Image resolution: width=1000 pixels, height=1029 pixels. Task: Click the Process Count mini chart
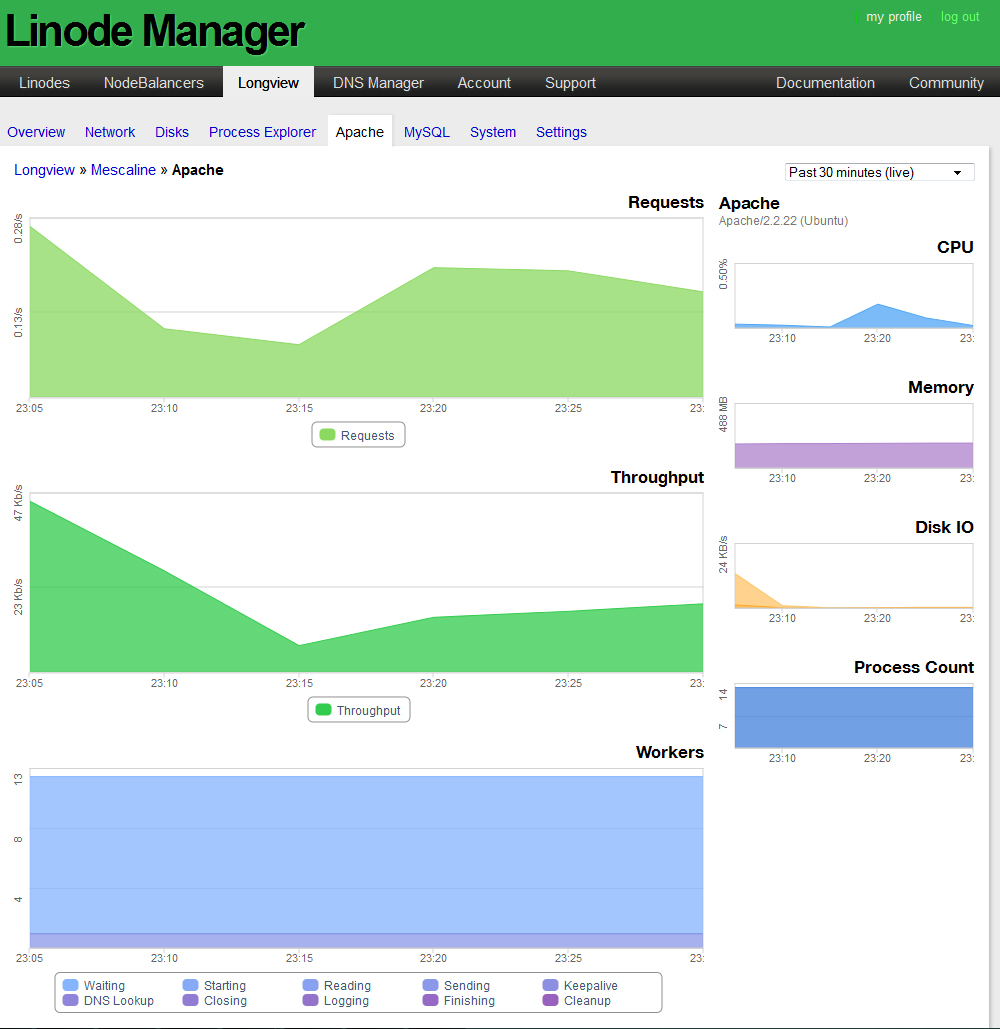pos(854,716)
